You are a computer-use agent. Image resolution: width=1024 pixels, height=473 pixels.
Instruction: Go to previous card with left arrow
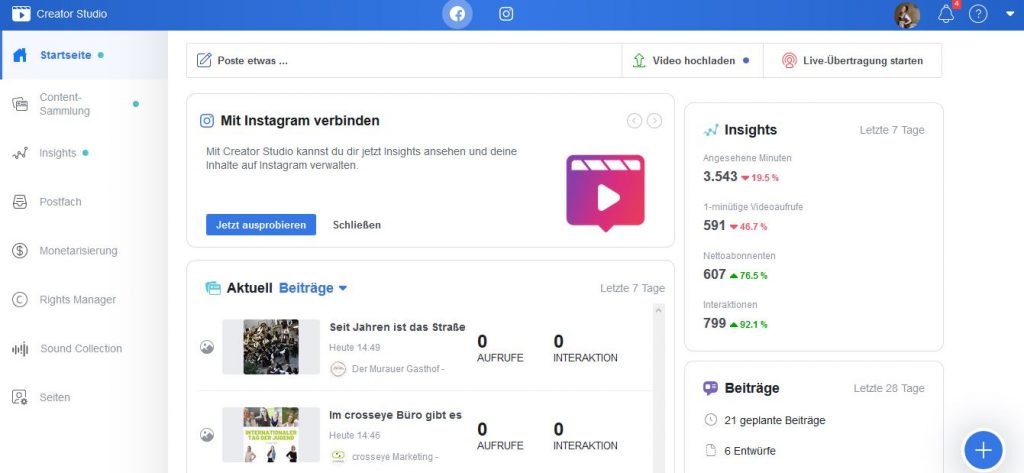(634, 120)
